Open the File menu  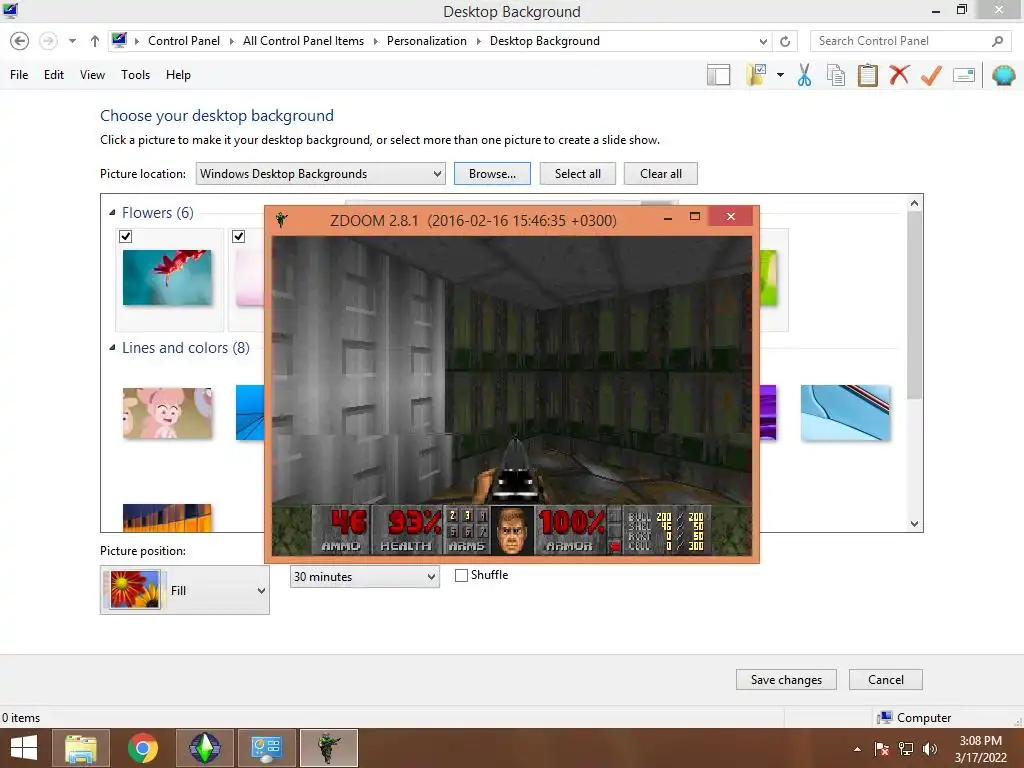19,75
